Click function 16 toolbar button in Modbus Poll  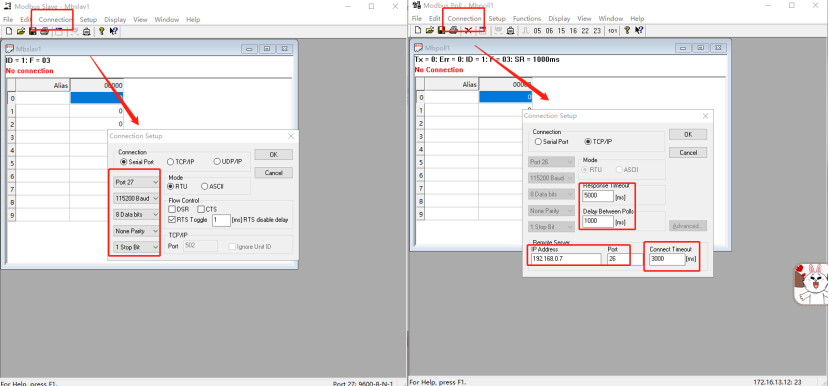[573, 31]
